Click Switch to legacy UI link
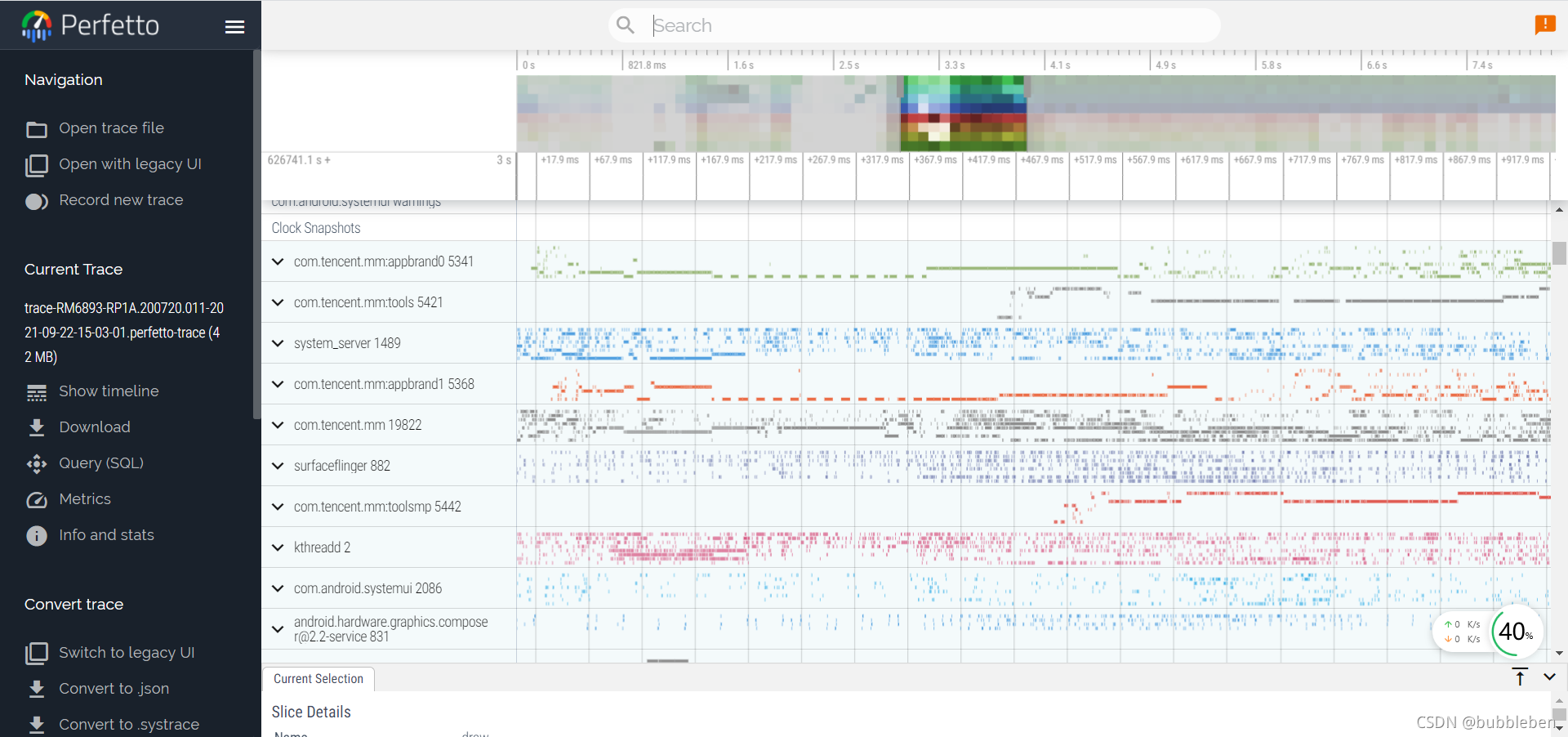The image size is (1568, 737). click(x=127, y=653)
